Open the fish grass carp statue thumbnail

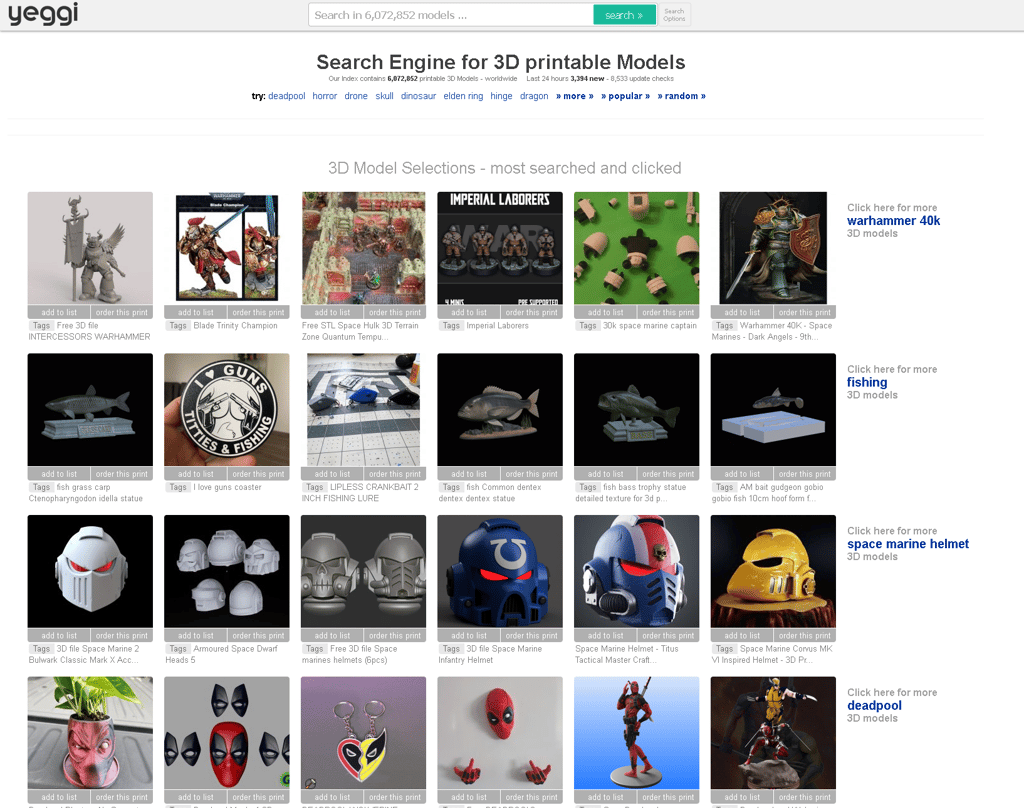[90, 410]
